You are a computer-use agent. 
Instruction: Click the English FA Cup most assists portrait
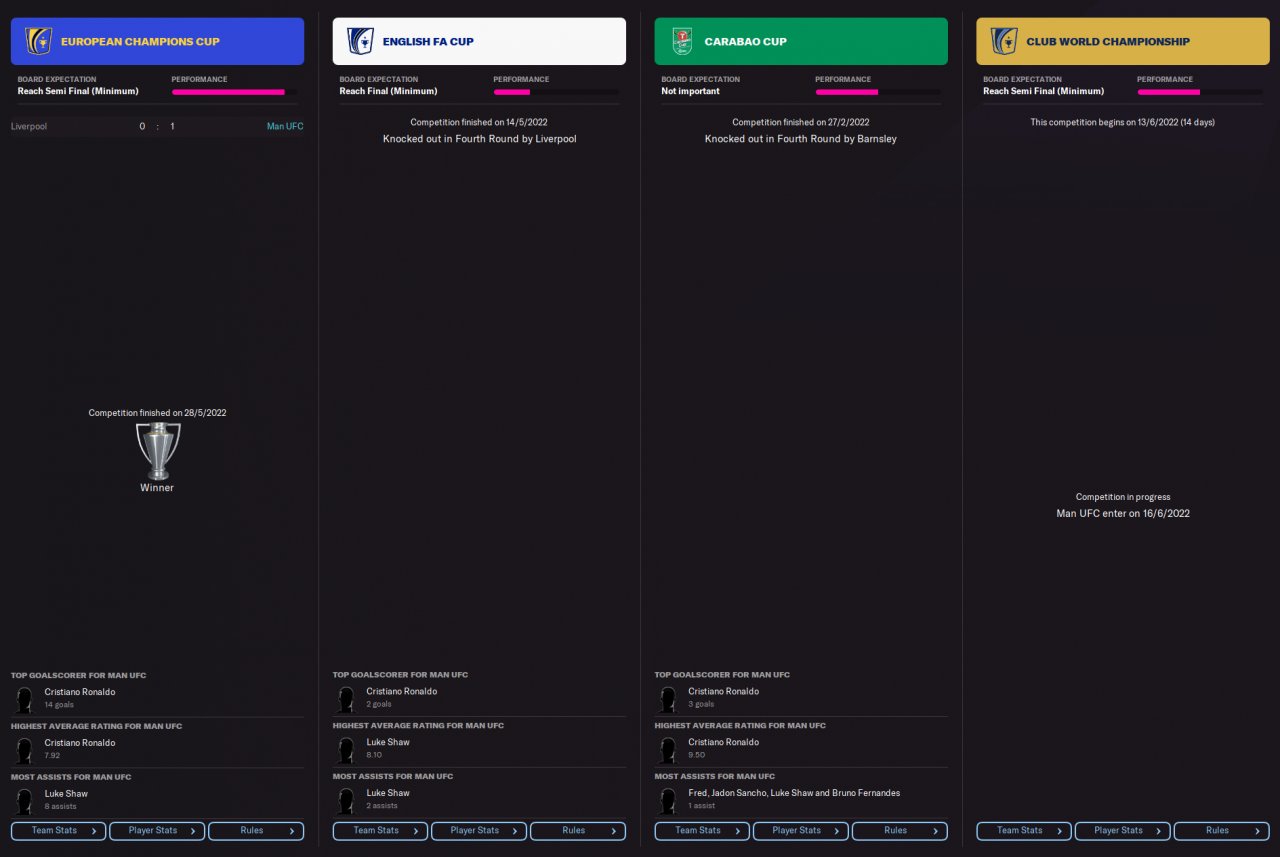346,801
